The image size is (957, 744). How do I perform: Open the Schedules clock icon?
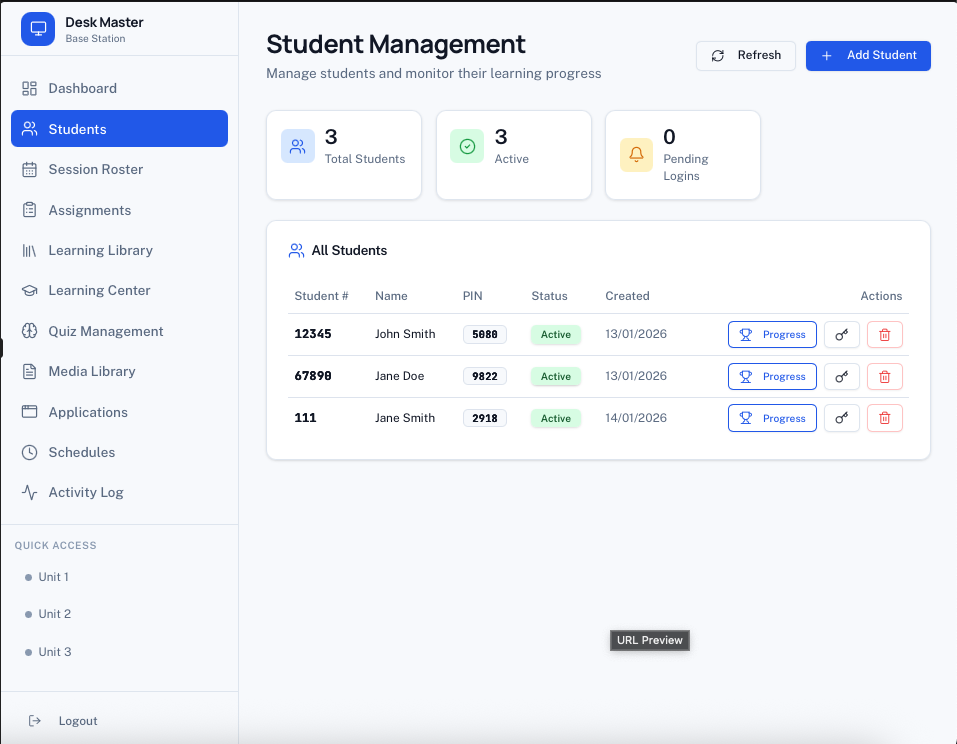(x=31, y=452)
